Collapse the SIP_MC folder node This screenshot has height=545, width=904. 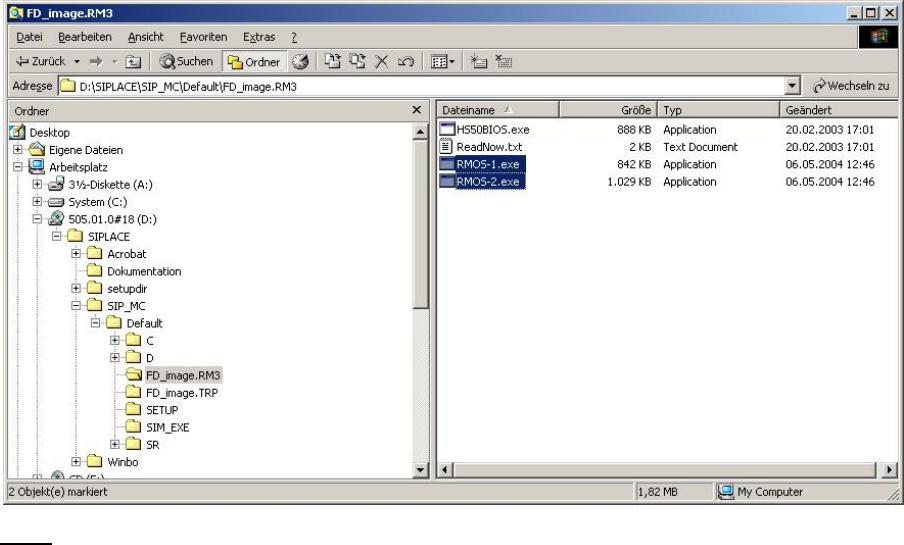pyautogui.click(x=77, y=306)
